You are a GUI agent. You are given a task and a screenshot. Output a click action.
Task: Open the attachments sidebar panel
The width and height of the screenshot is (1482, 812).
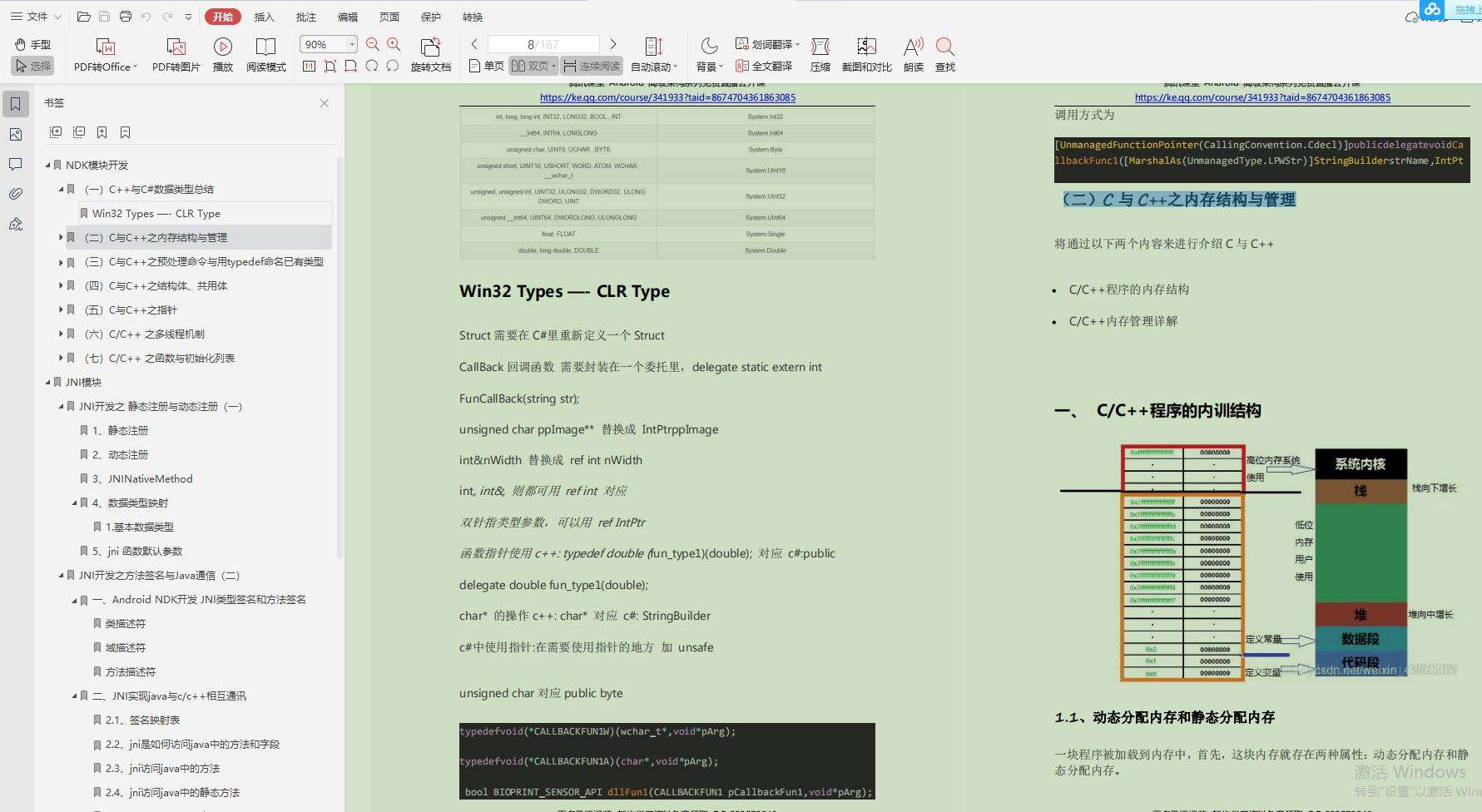pos(15,194)
